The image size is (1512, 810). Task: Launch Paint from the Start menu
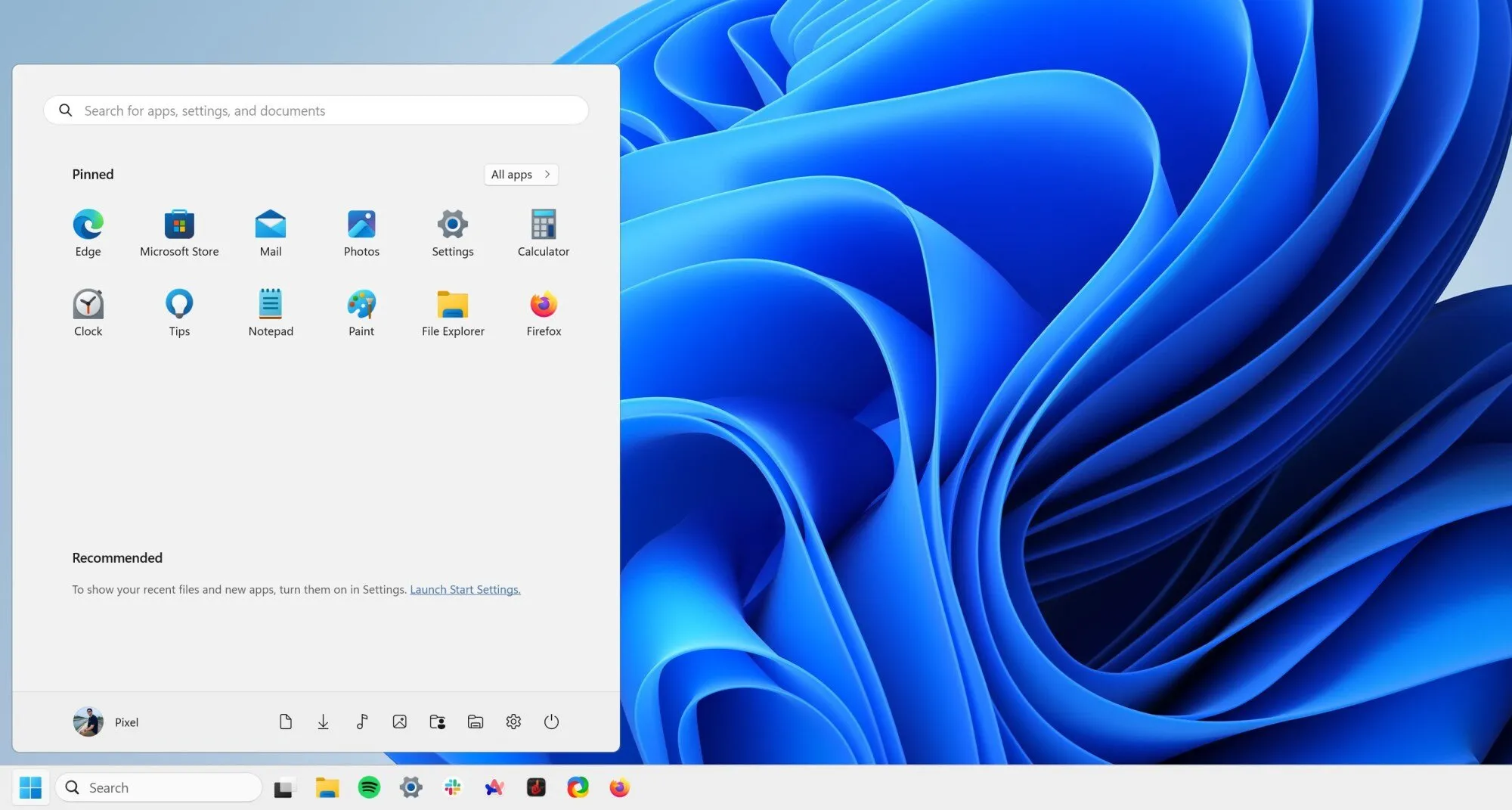361,312
